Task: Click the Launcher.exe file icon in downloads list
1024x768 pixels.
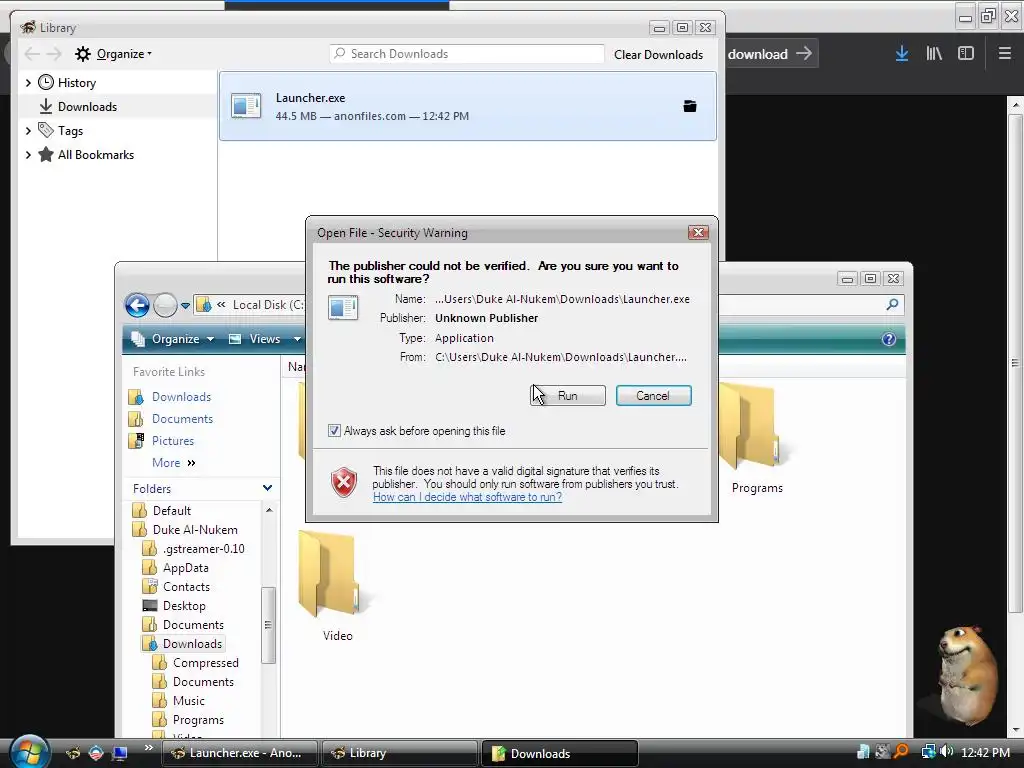Action: [x=246, y=106]
